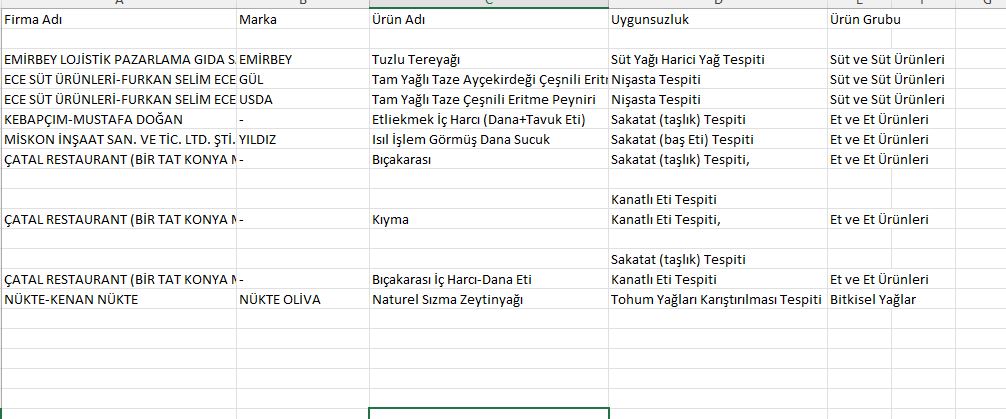Screen dimensions: 1006x419
Task: Select the ECE SÜT ÜRÜNLERİ cell in USDA row
Action: 119,99
